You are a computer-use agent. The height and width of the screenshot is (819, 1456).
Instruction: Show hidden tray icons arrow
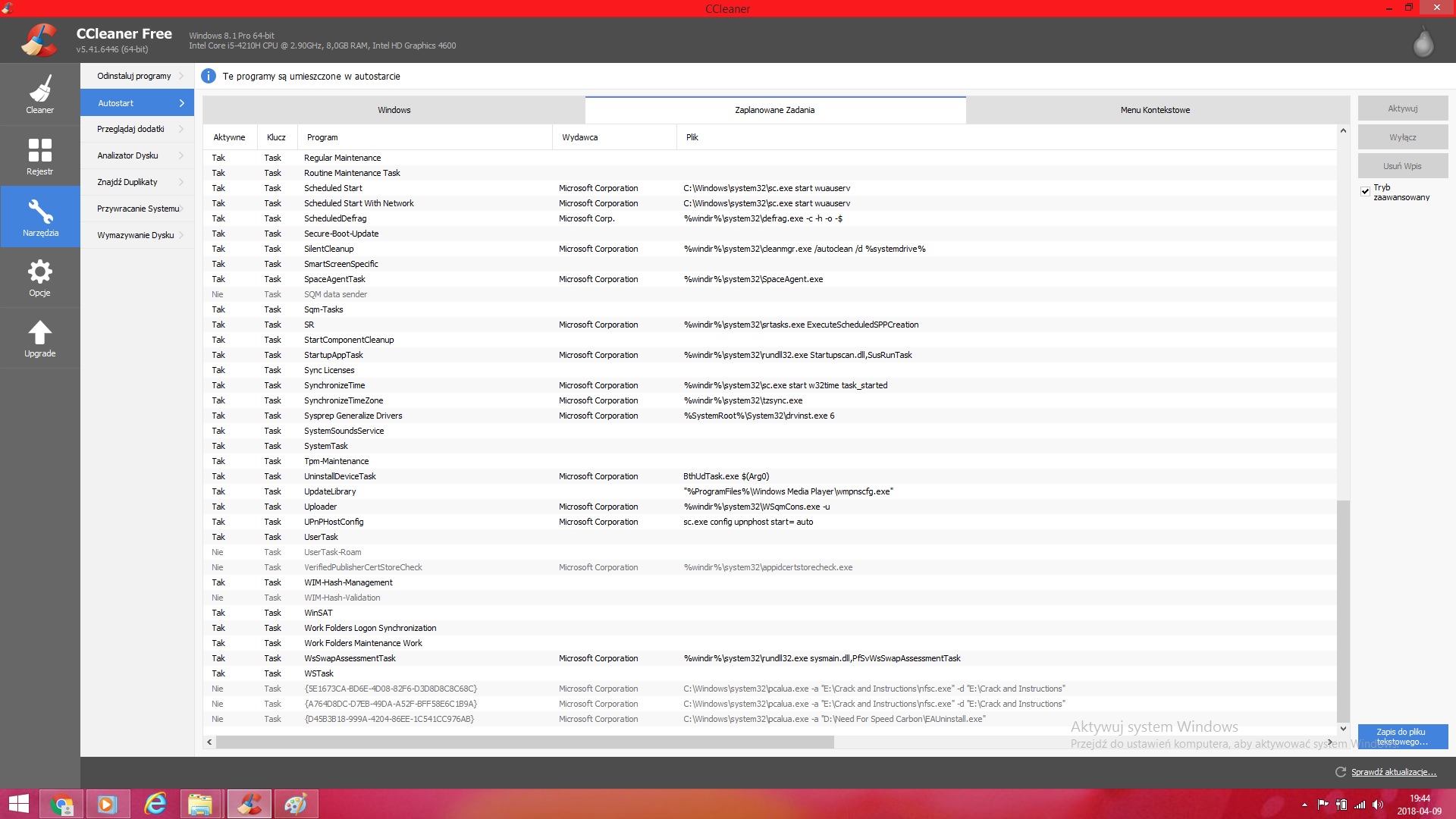click(1304, 805)
